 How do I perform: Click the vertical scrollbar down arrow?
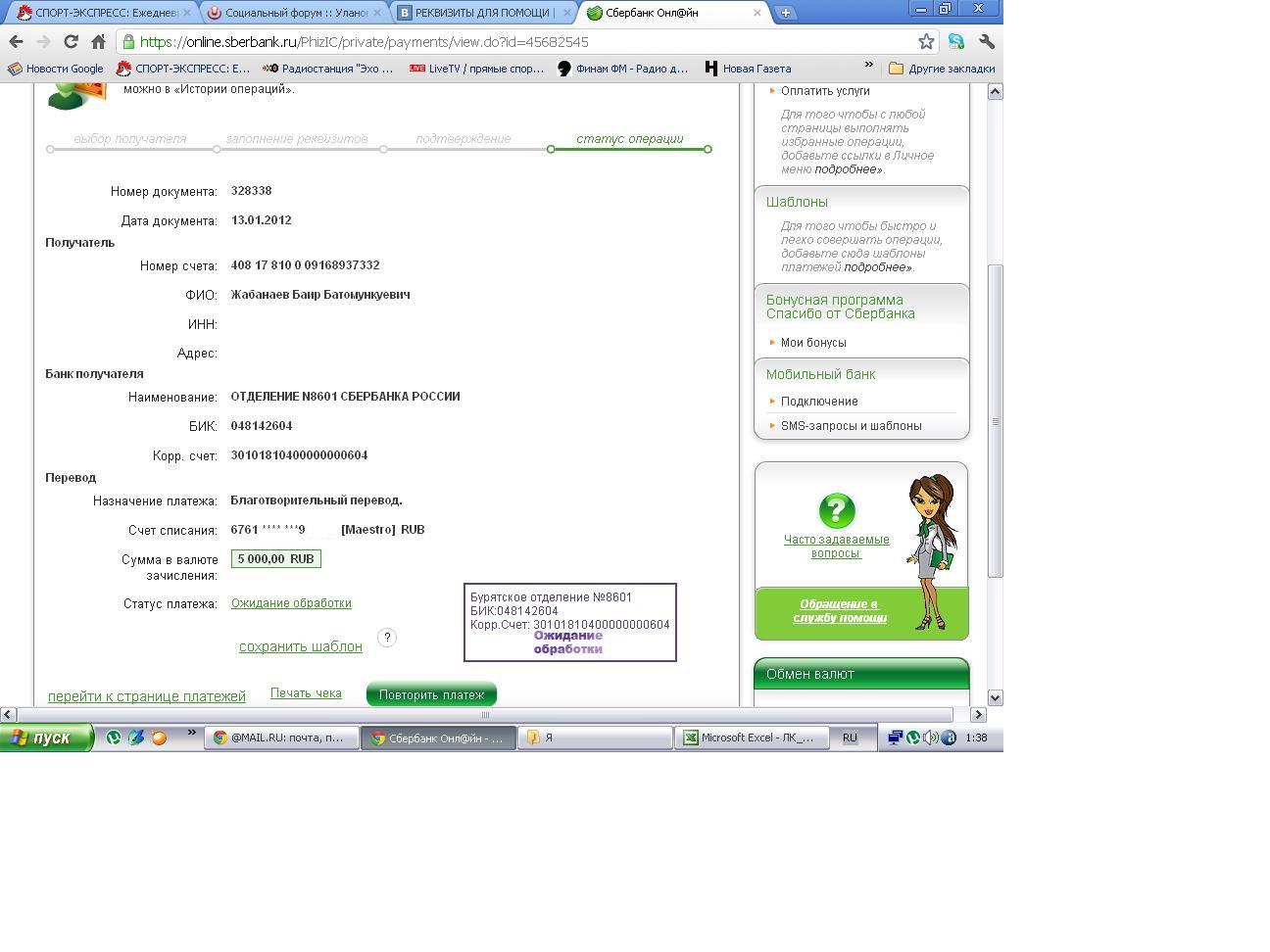(x=995, y=697)
